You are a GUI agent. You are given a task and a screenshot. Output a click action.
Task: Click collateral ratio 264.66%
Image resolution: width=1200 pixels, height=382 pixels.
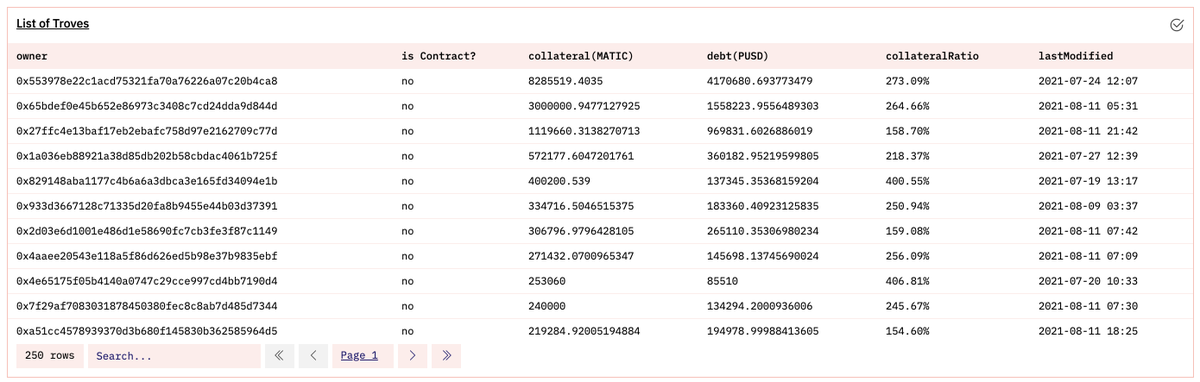(x=908, y=106)
